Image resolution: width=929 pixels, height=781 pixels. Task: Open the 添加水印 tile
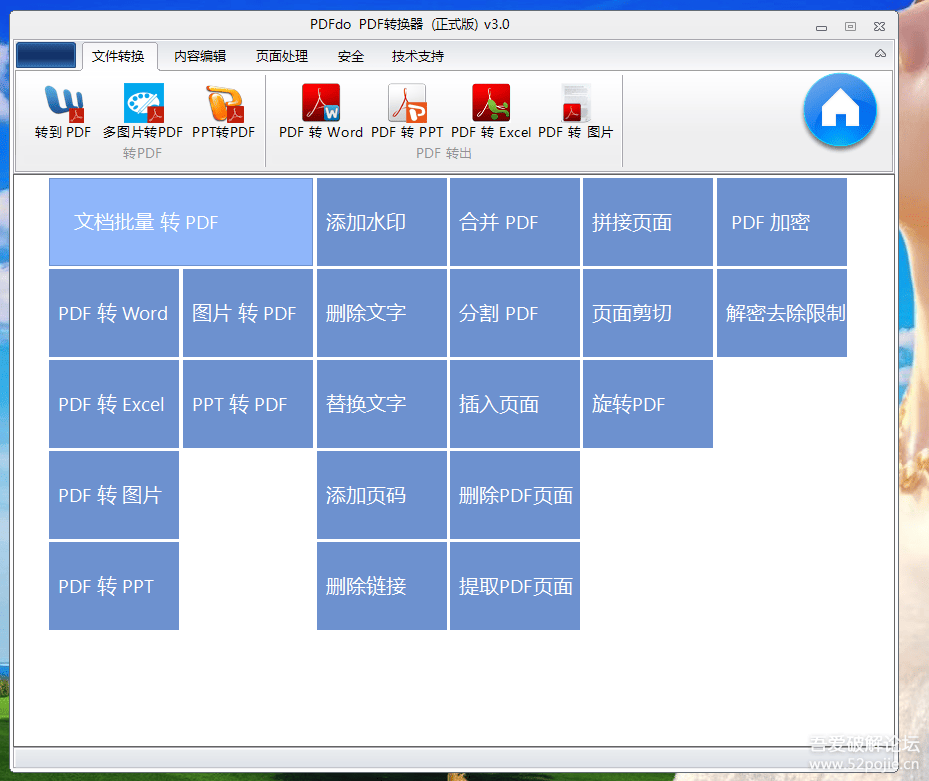382,222
